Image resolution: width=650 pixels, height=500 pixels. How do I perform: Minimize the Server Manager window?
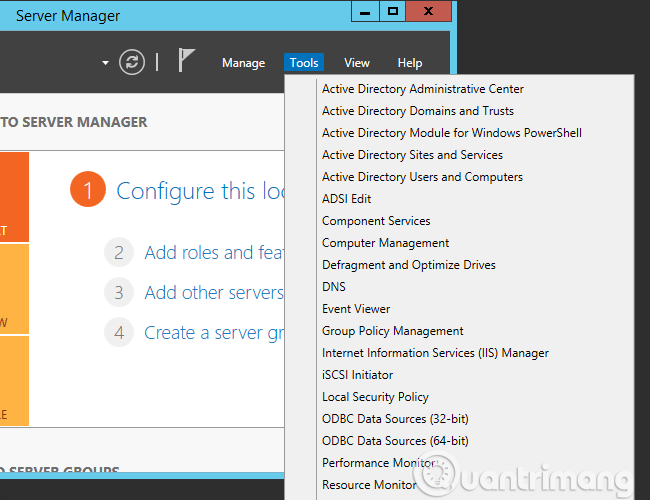[x=365, y=11]
